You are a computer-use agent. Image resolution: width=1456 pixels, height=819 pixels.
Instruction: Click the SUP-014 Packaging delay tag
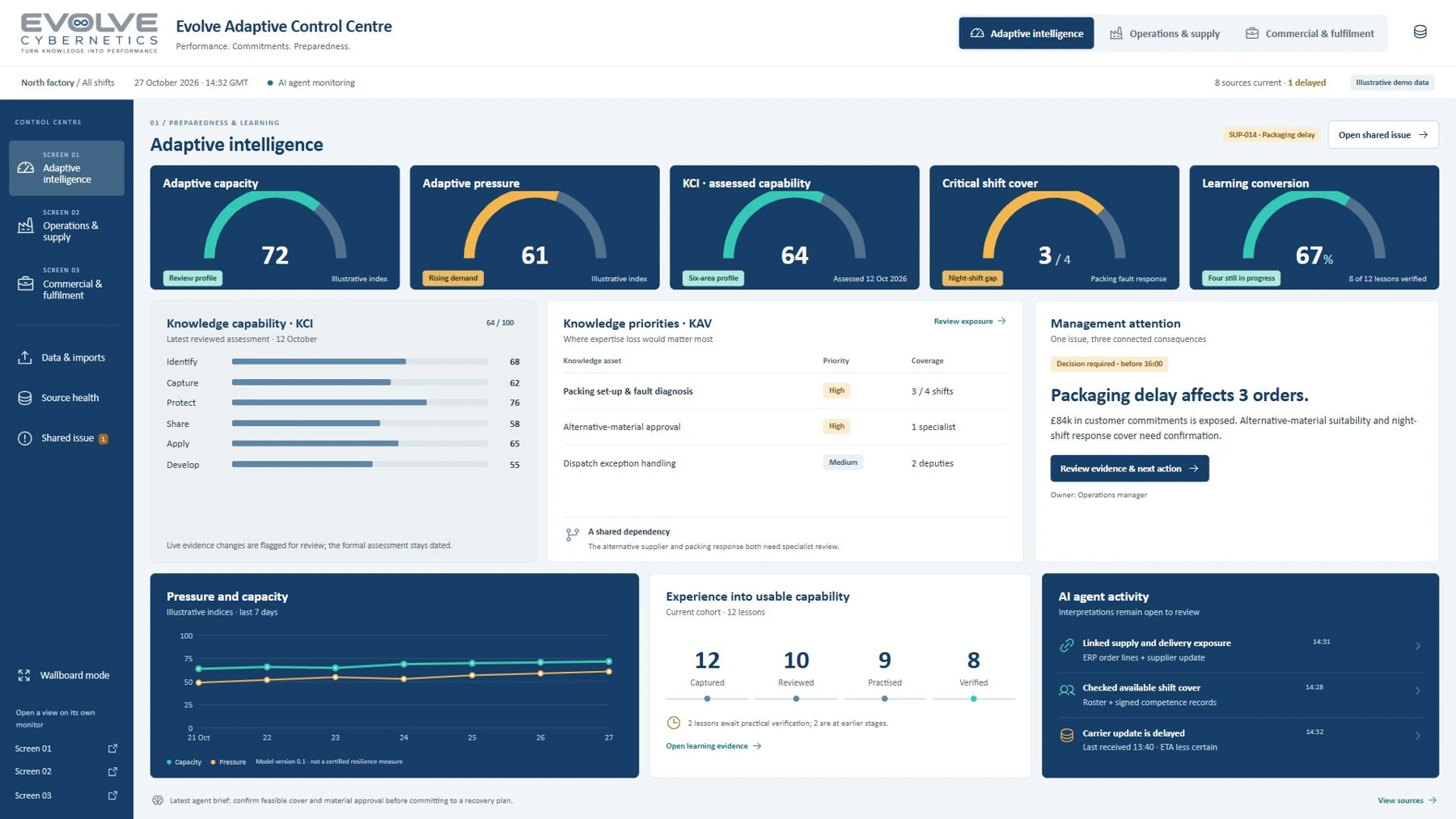click(1272, 135)
